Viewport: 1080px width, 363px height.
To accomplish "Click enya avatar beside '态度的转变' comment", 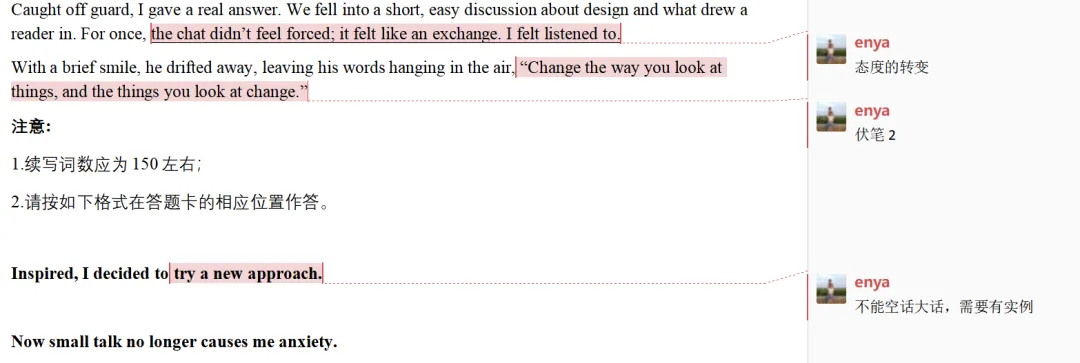I will point(831,50).
